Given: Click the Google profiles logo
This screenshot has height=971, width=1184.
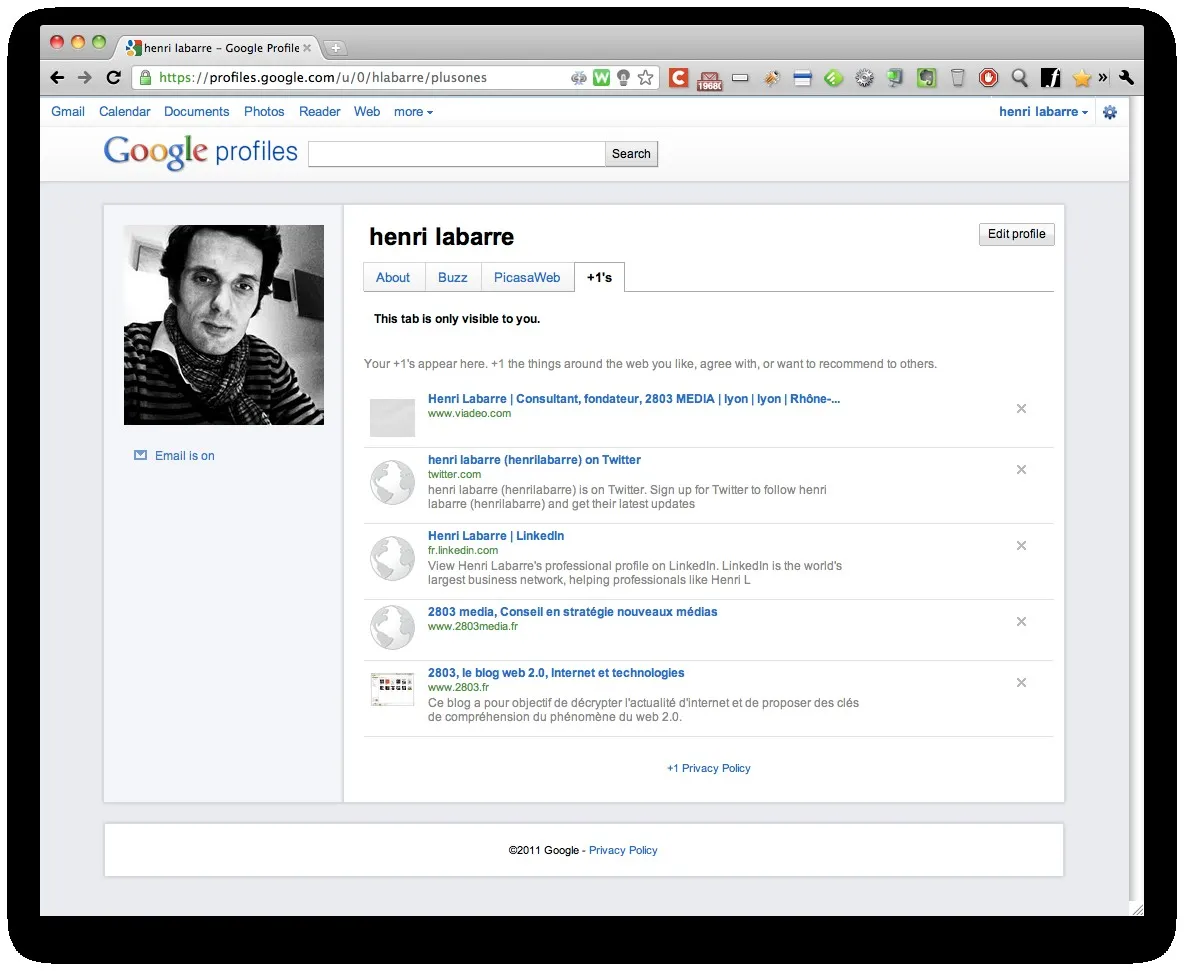Looking at the screenshot, I should click(x=200, y=152).
